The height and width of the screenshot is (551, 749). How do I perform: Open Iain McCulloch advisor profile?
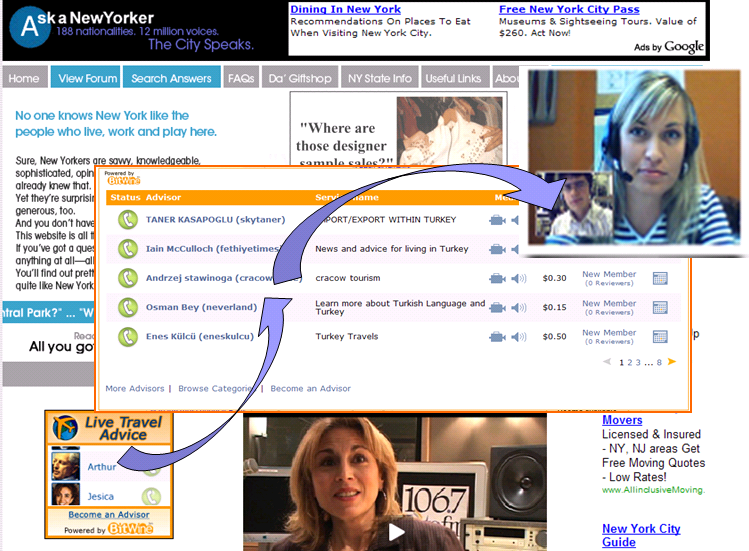coord(212,248)
